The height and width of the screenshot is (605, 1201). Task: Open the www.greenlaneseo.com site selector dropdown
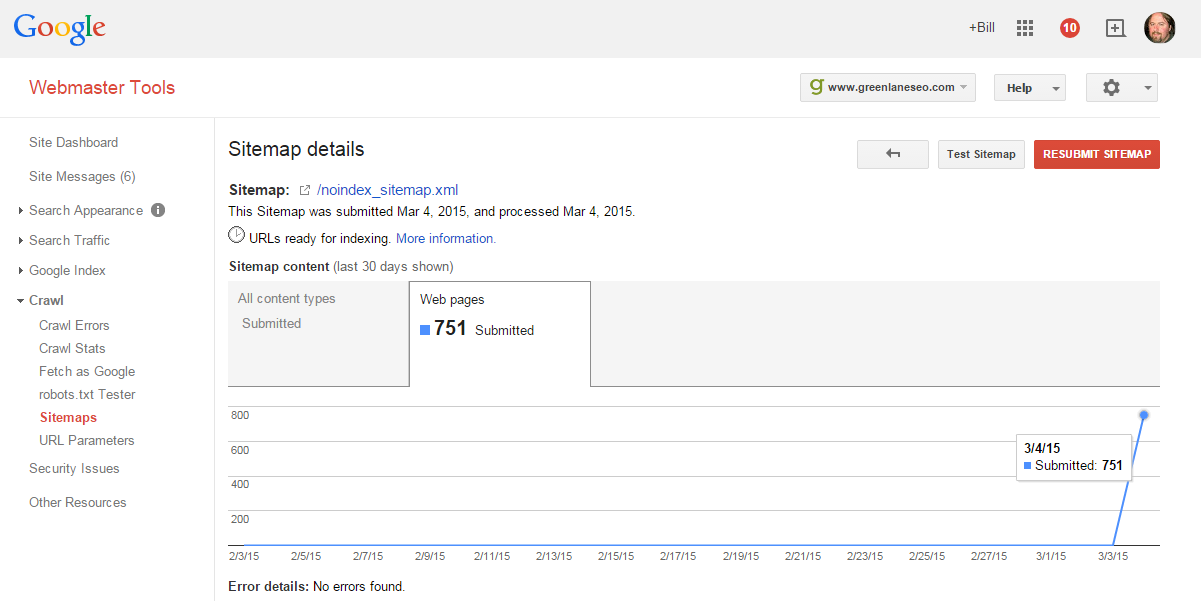pos(888,87)
